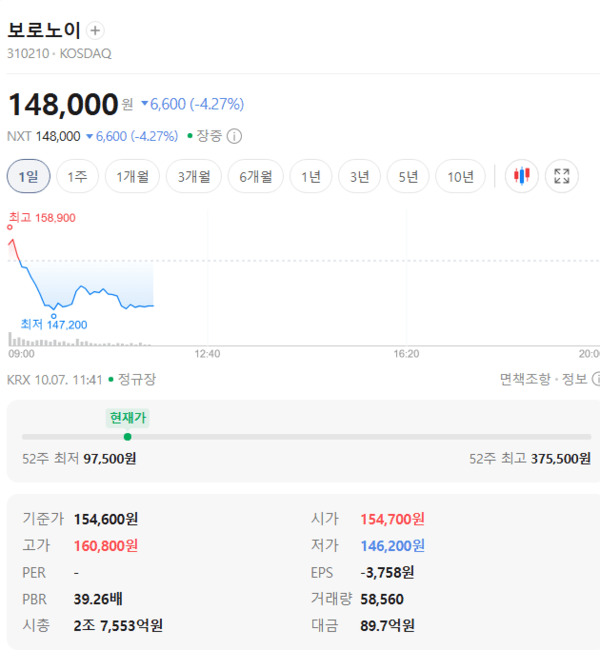The image size is (600, 650).
Task: Select the 3년 period tab
Action: [x=360, y=176]
